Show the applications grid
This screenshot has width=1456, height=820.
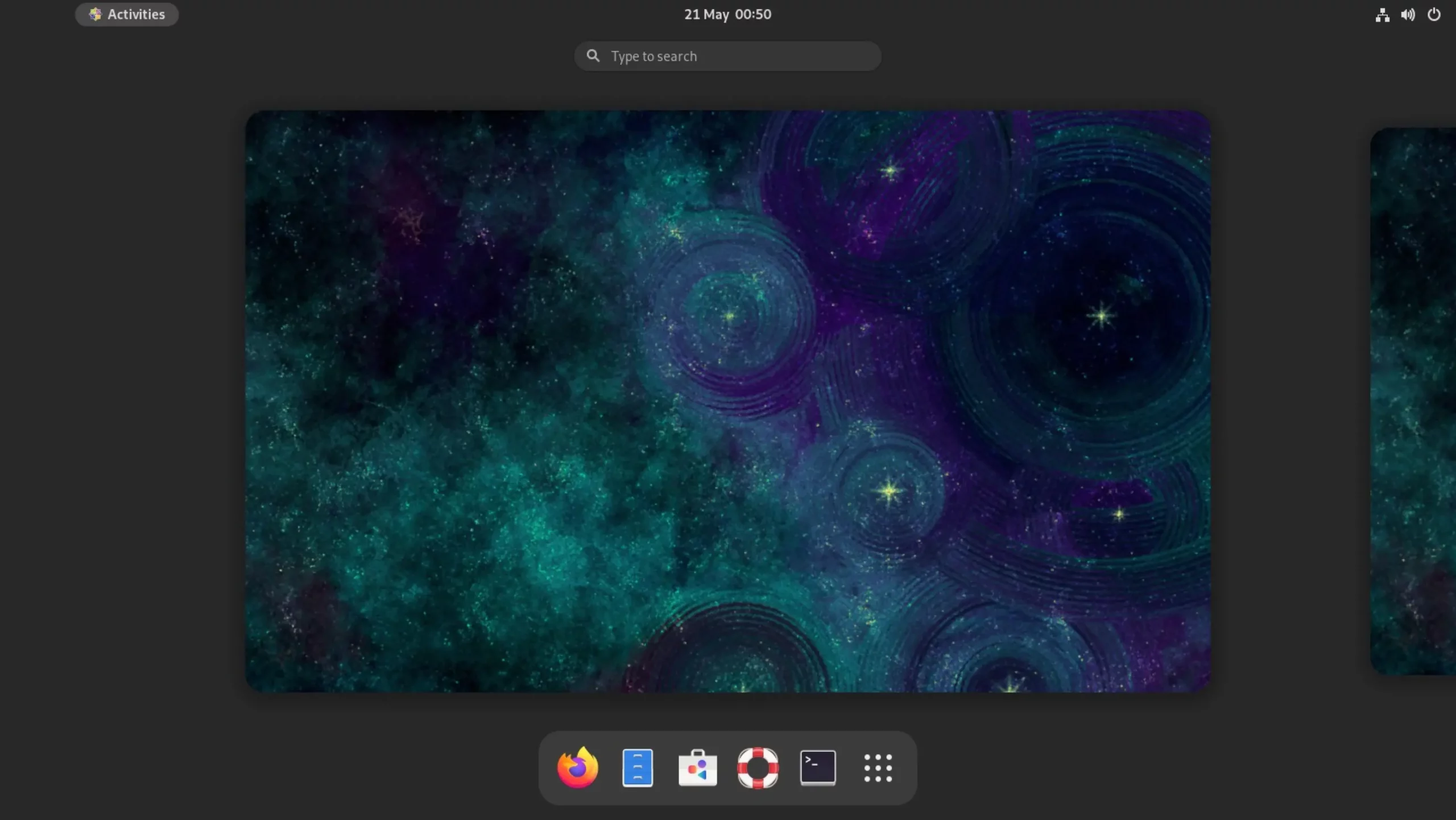pos(878,768)
